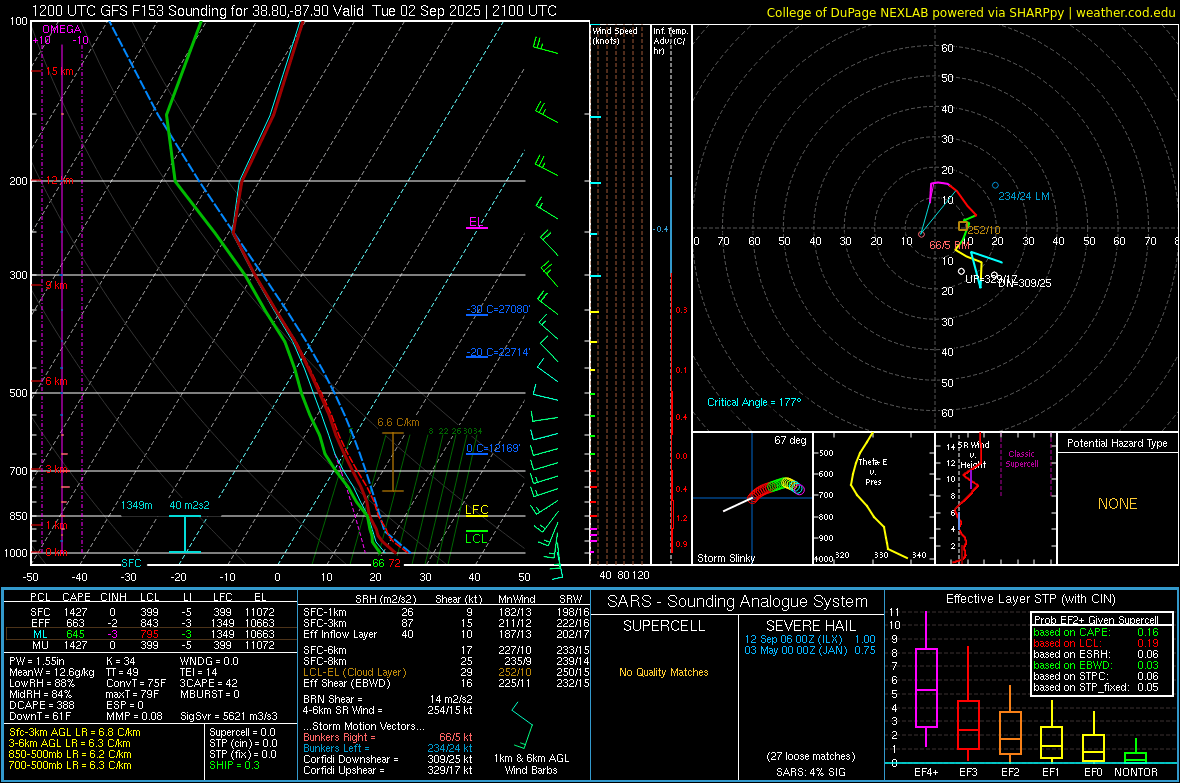This screenshot has width=1180, height=783.
Task: Click the red '15 km' height marker
Action: [60, 72]
